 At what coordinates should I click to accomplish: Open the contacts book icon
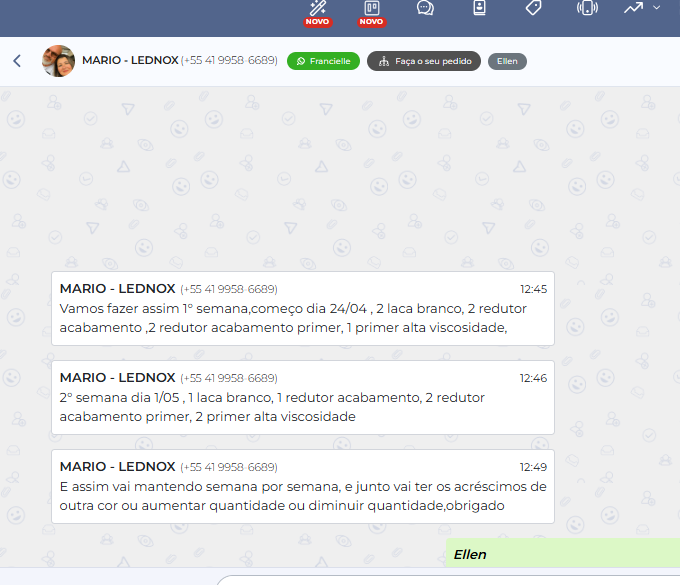point(479,8)
